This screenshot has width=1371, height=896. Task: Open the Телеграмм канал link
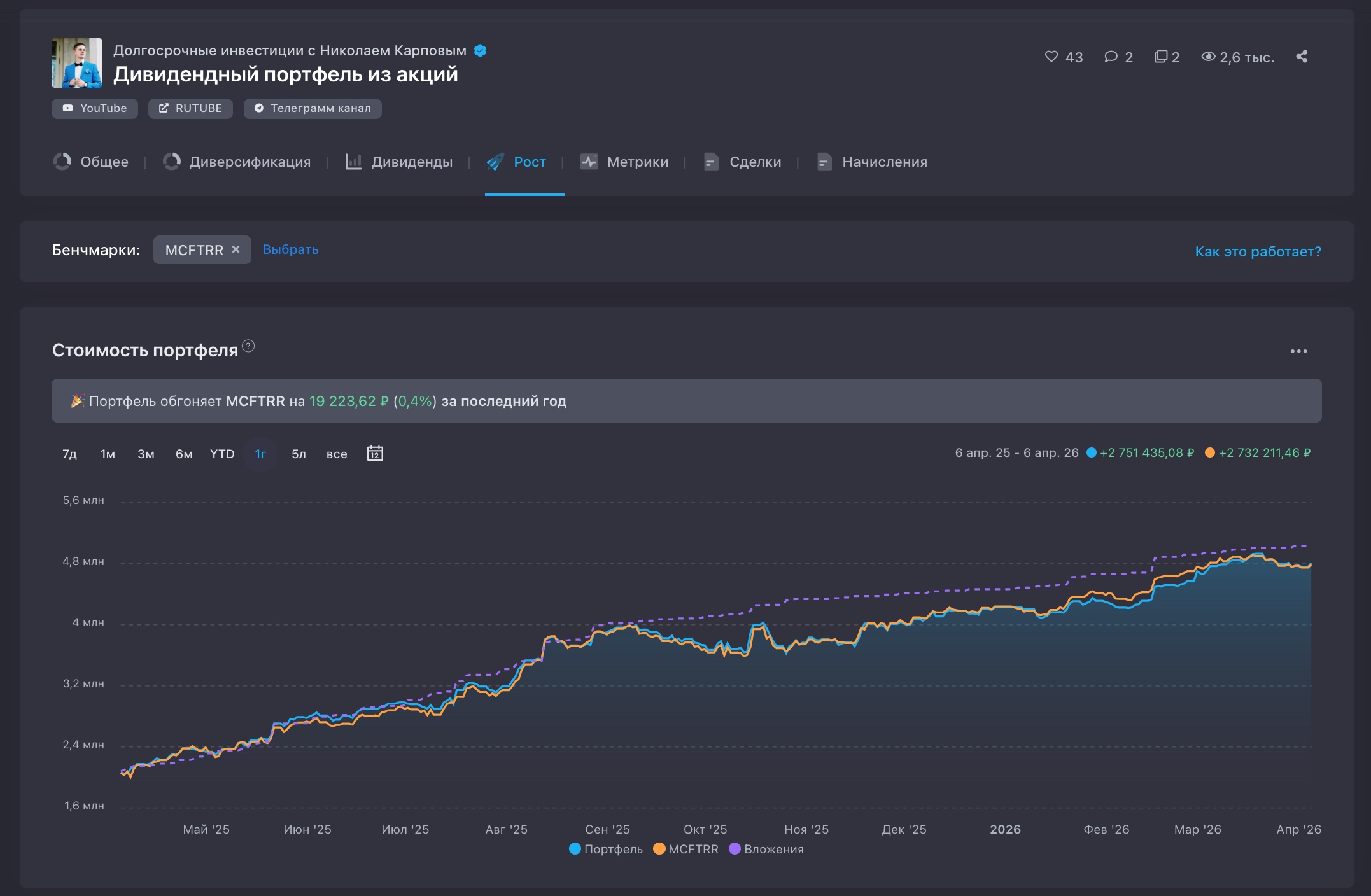(313, 108)
